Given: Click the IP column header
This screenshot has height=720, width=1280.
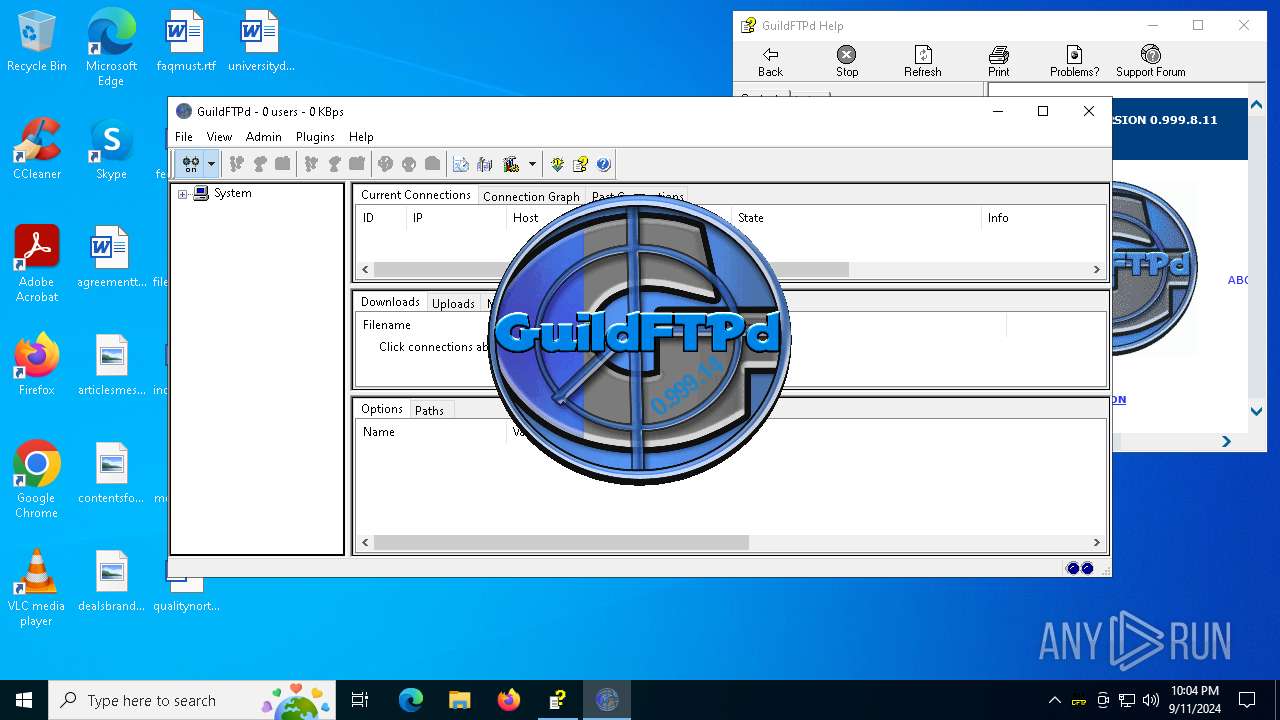Looking at the screenshot, I should click(x=456, y=218).
